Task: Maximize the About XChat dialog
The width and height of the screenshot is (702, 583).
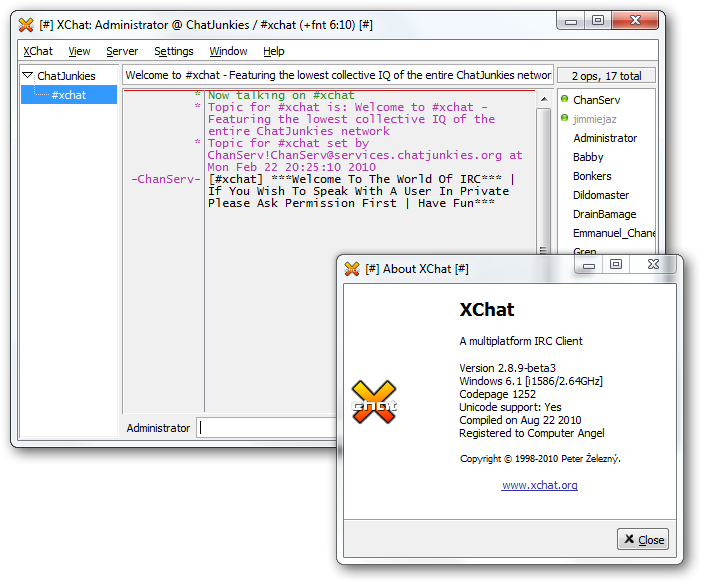Action: [616, 264]
